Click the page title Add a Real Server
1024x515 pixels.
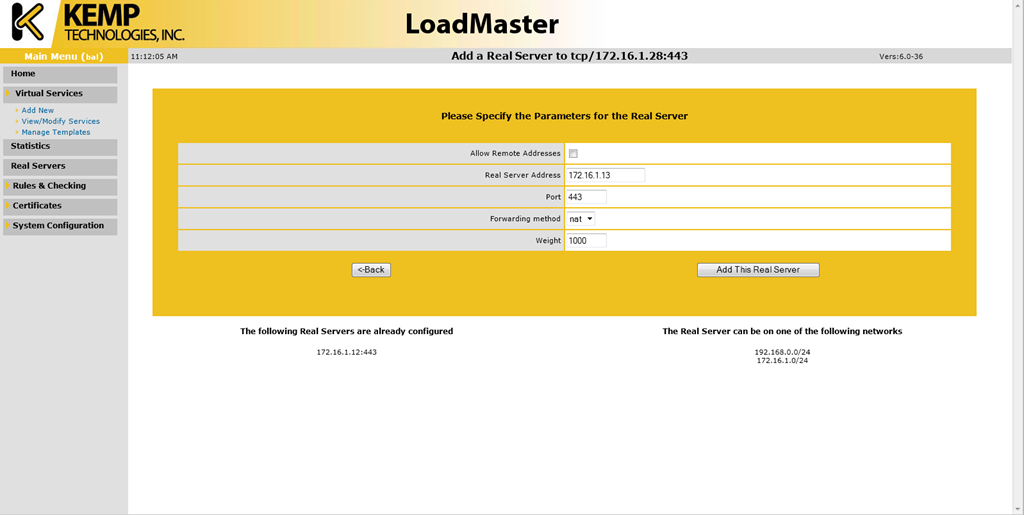(x=569, y=56)
